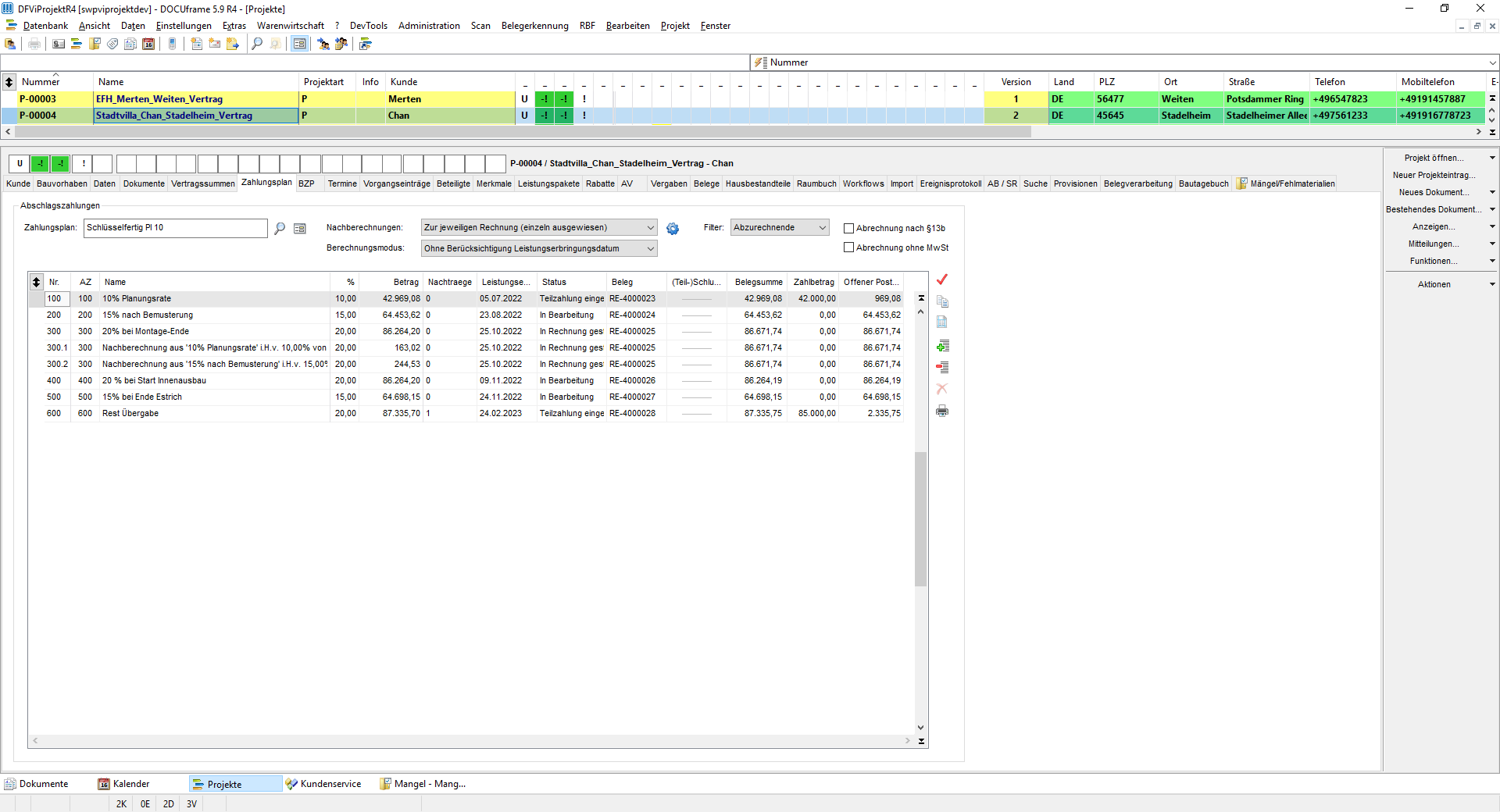The height and width of the screenshot is (812, 1500).
Task: Switch to the Bautagebuch tab
Action: pyautogui.click(x=1203, y=183)
